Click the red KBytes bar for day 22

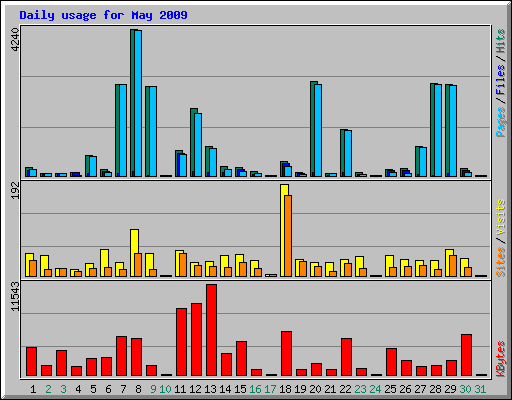(x=346, y=357)
